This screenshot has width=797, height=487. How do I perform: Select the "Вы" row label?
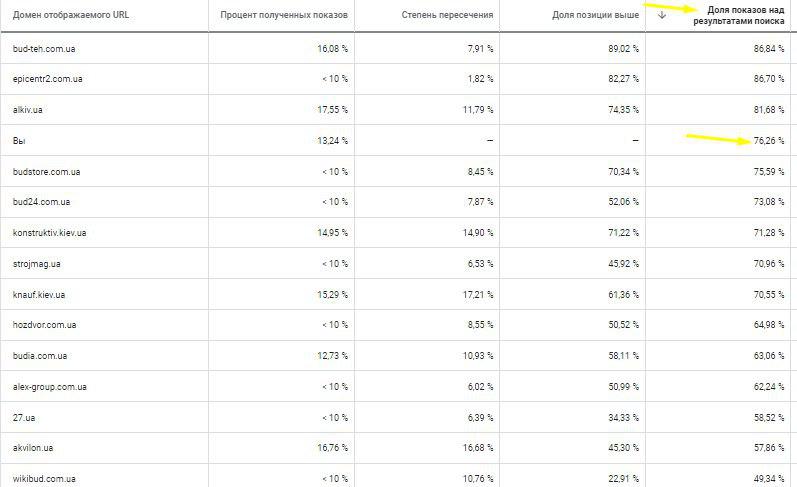(x=18, y=141)
